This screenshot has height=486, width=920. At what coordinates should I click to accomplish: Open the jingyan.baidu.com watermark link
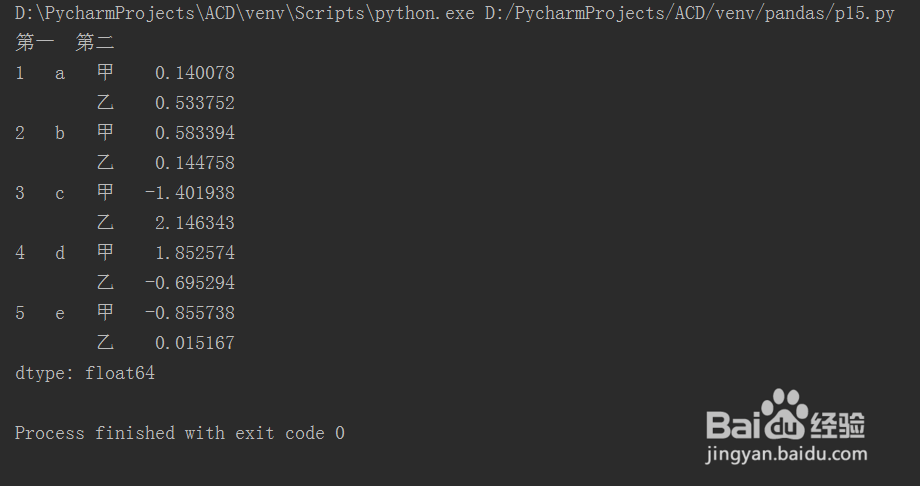coord(786,455)
